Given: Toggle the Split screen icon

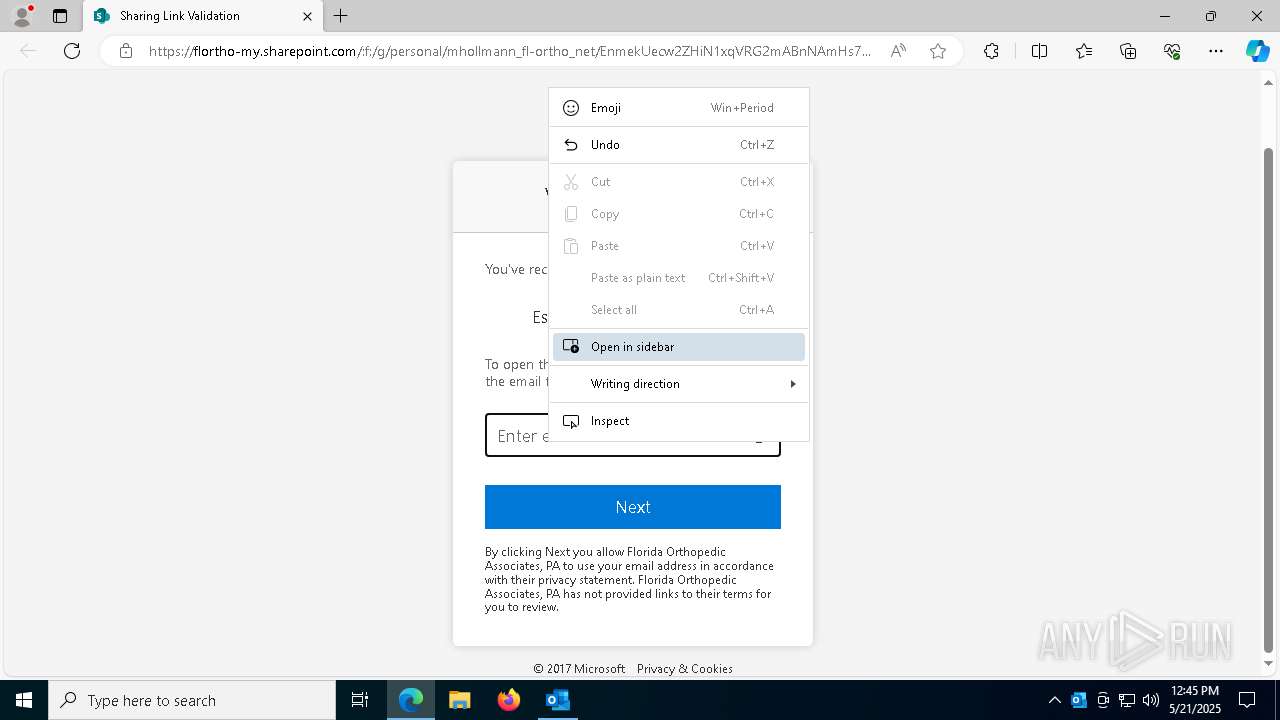Looking at the screenshot, I should [1039, 51].
